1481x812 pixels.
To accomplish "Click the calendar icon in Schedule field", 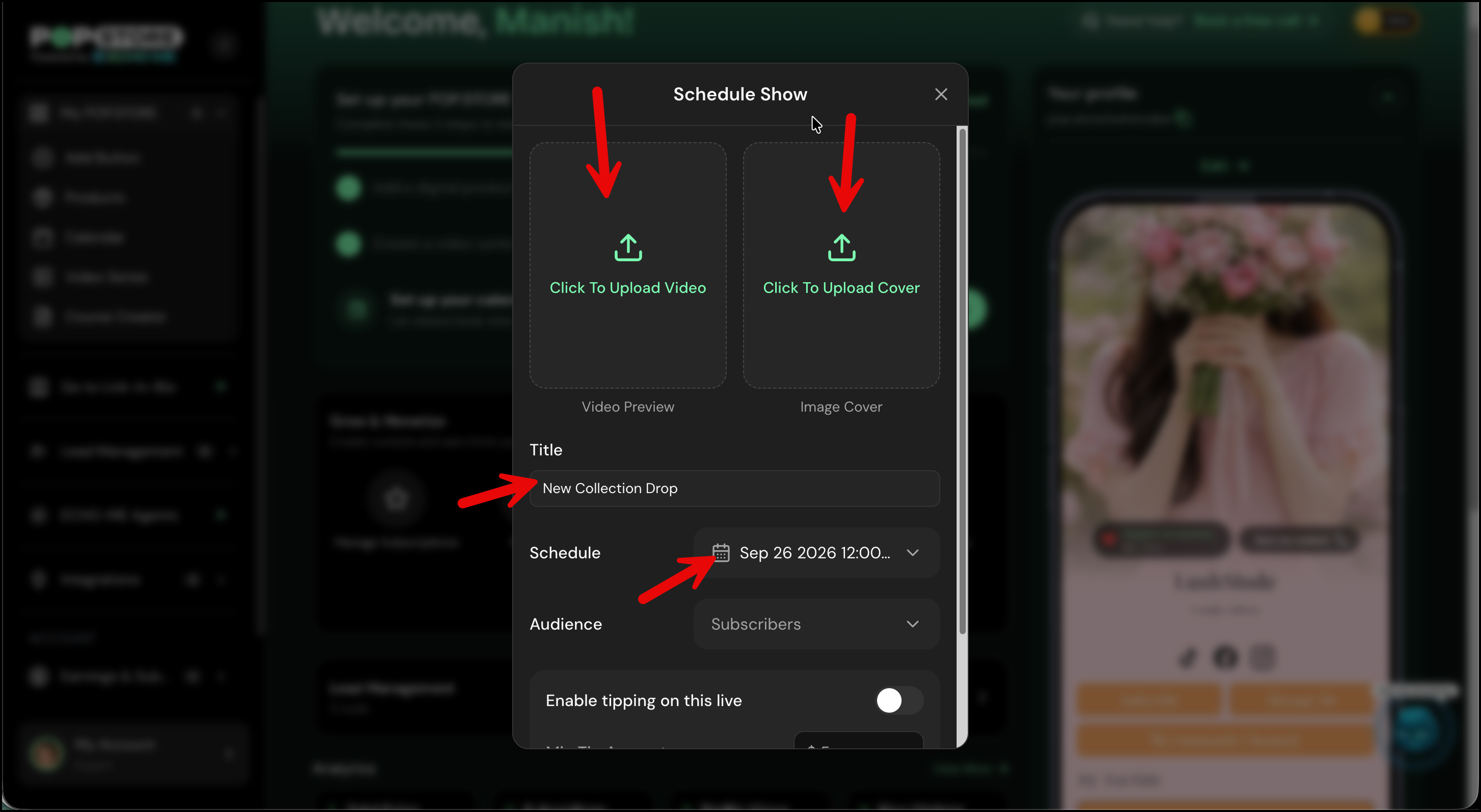I will pyautogui.click(x=721, y=552).
